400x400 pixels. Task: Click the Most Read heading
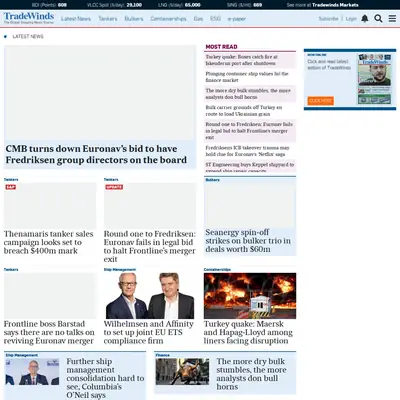221,47
